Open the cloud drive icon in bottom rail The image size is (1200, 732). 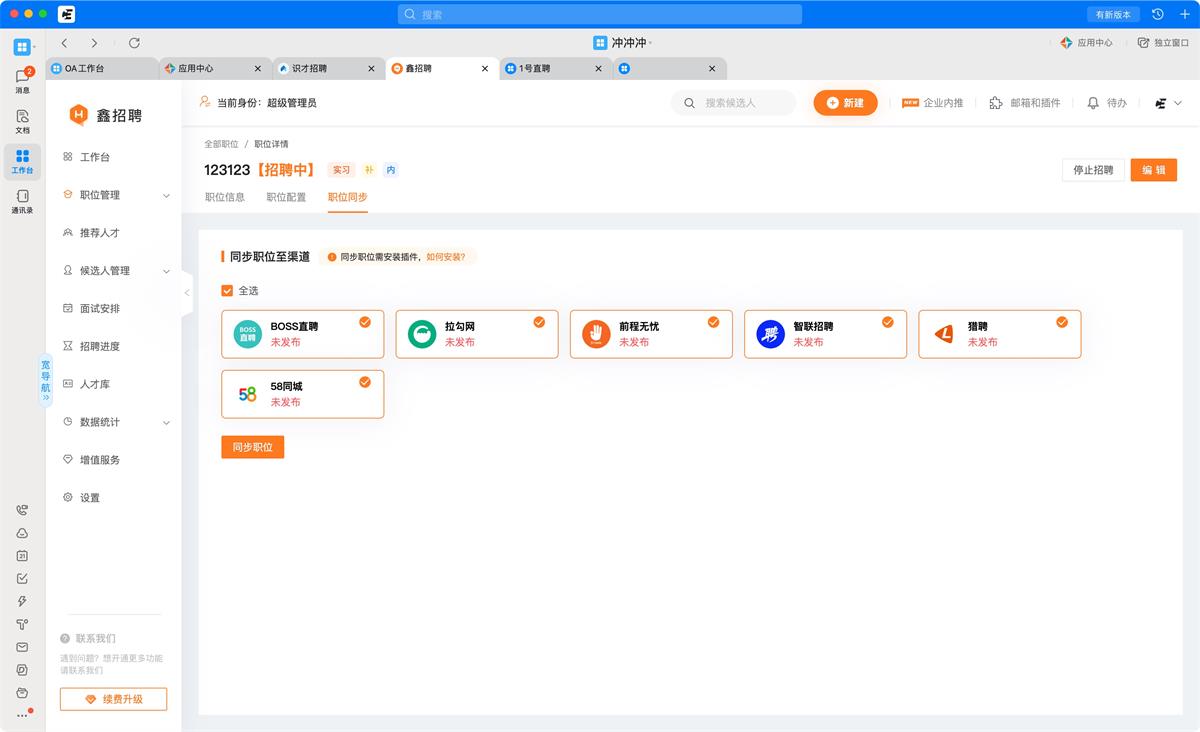[22, 533]
